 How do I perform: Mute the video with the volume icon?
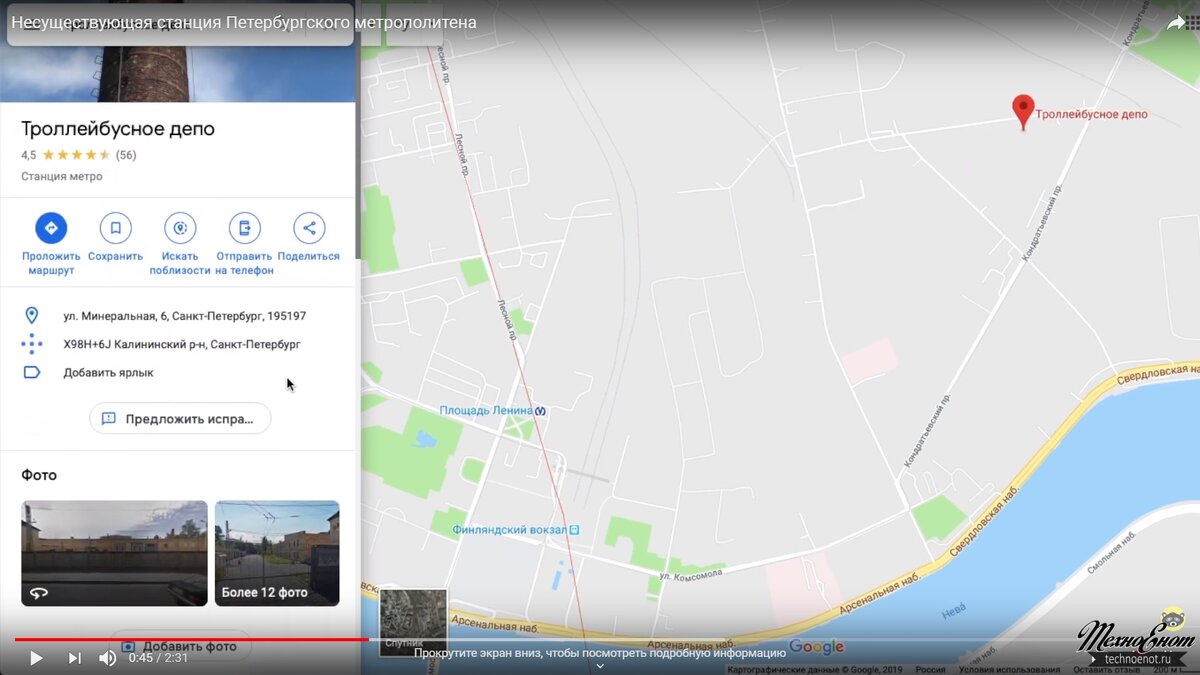(x=110, y=658)
